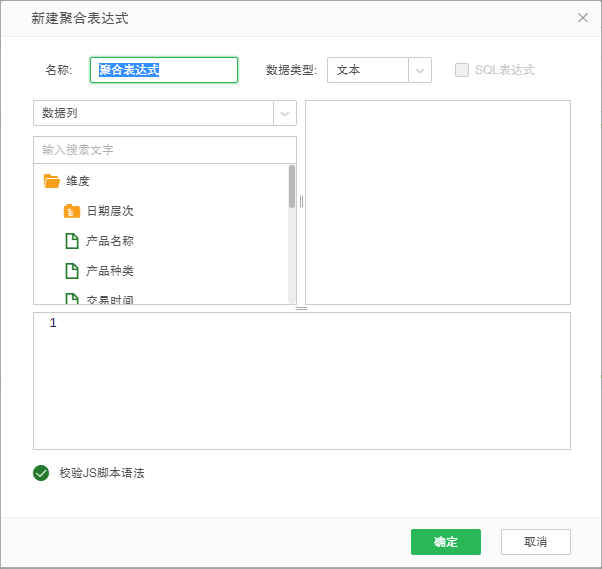
Task: Select 日期层次 tree item
Action: pos(110,211)
